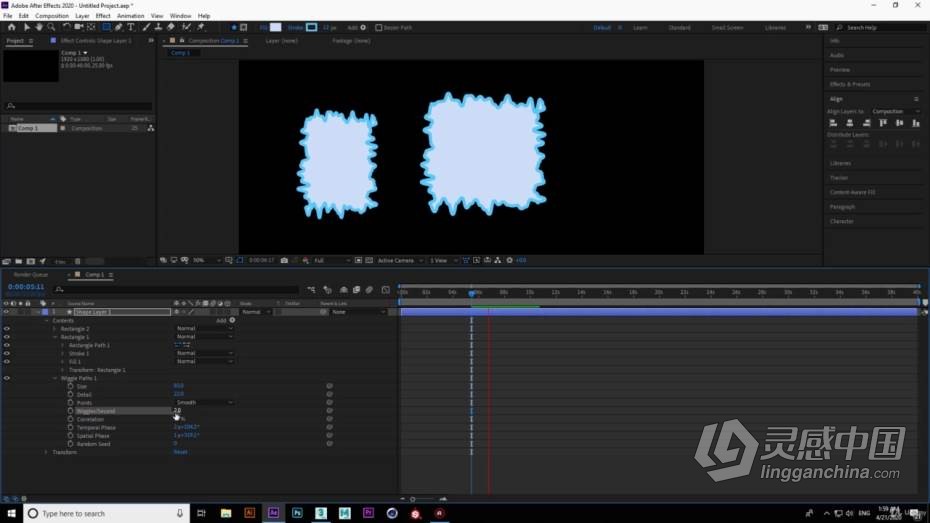930x523 pixels.
Task: Click the Windows Start button
Action: (11, 513)
